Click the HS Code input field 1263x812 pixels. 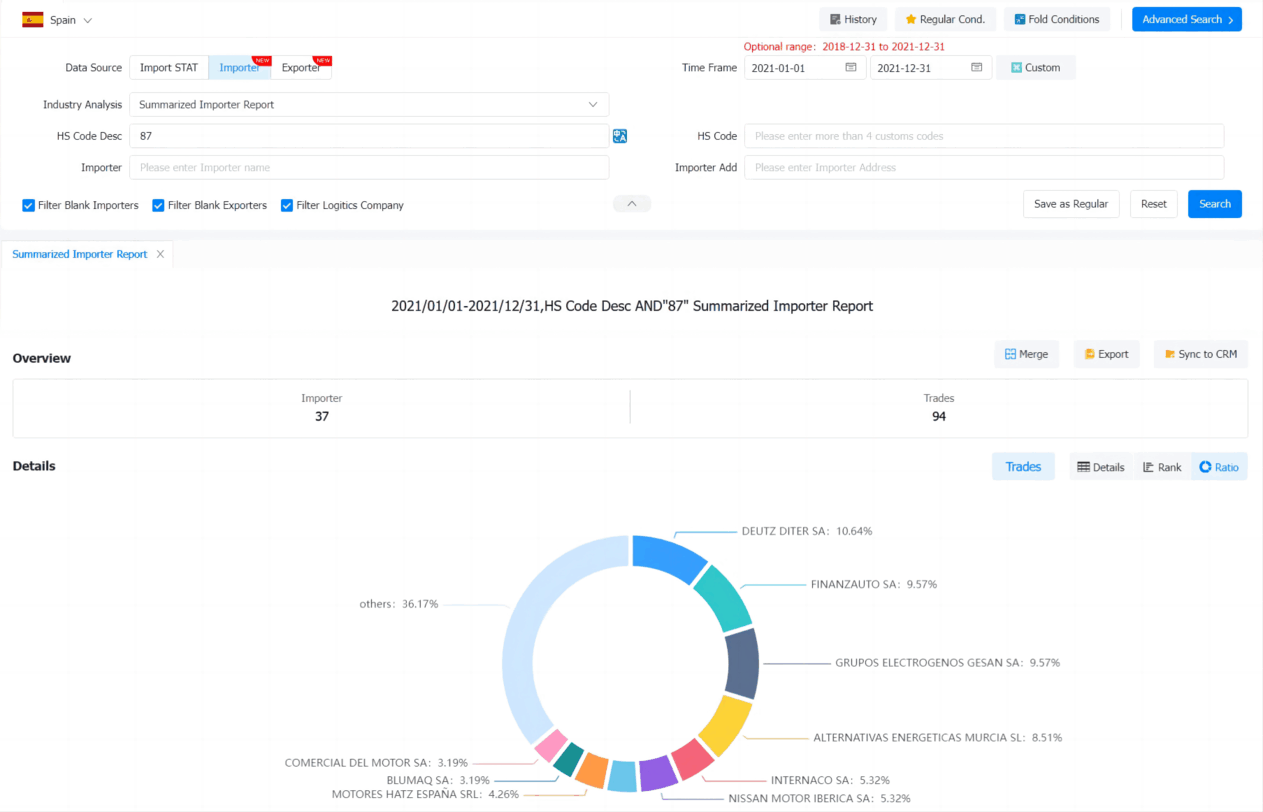point(984,136)
